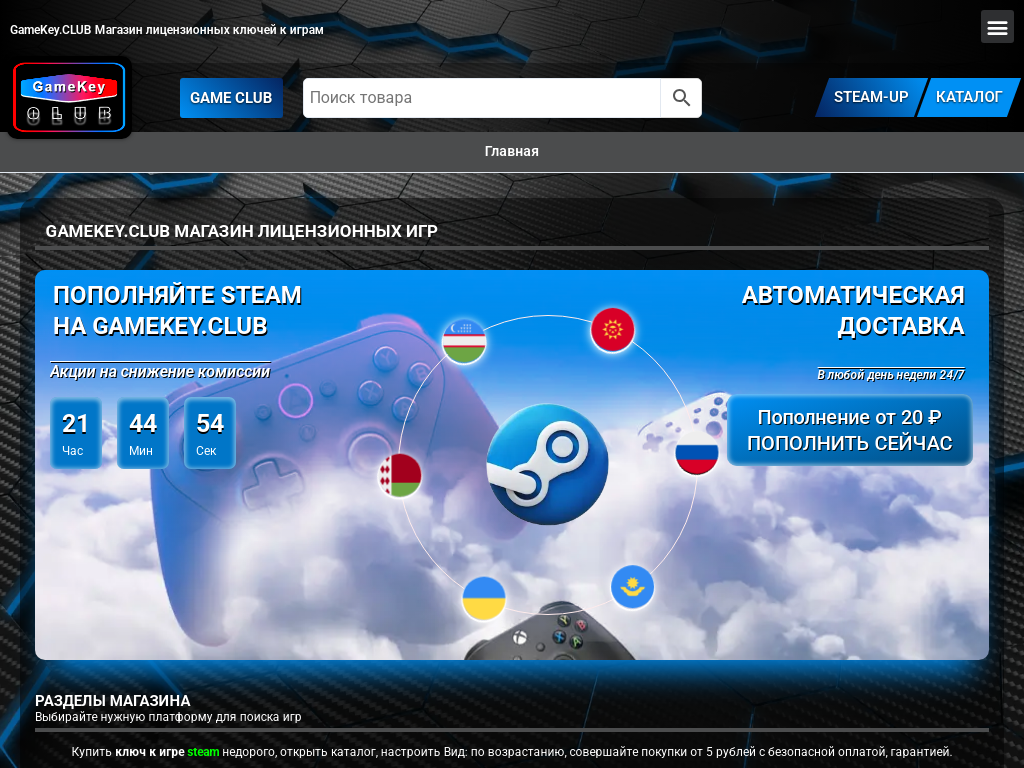The width and height of the screenshot is (1024, 768).
Task: Select the Russia flag icon
Action: (697, 453)
